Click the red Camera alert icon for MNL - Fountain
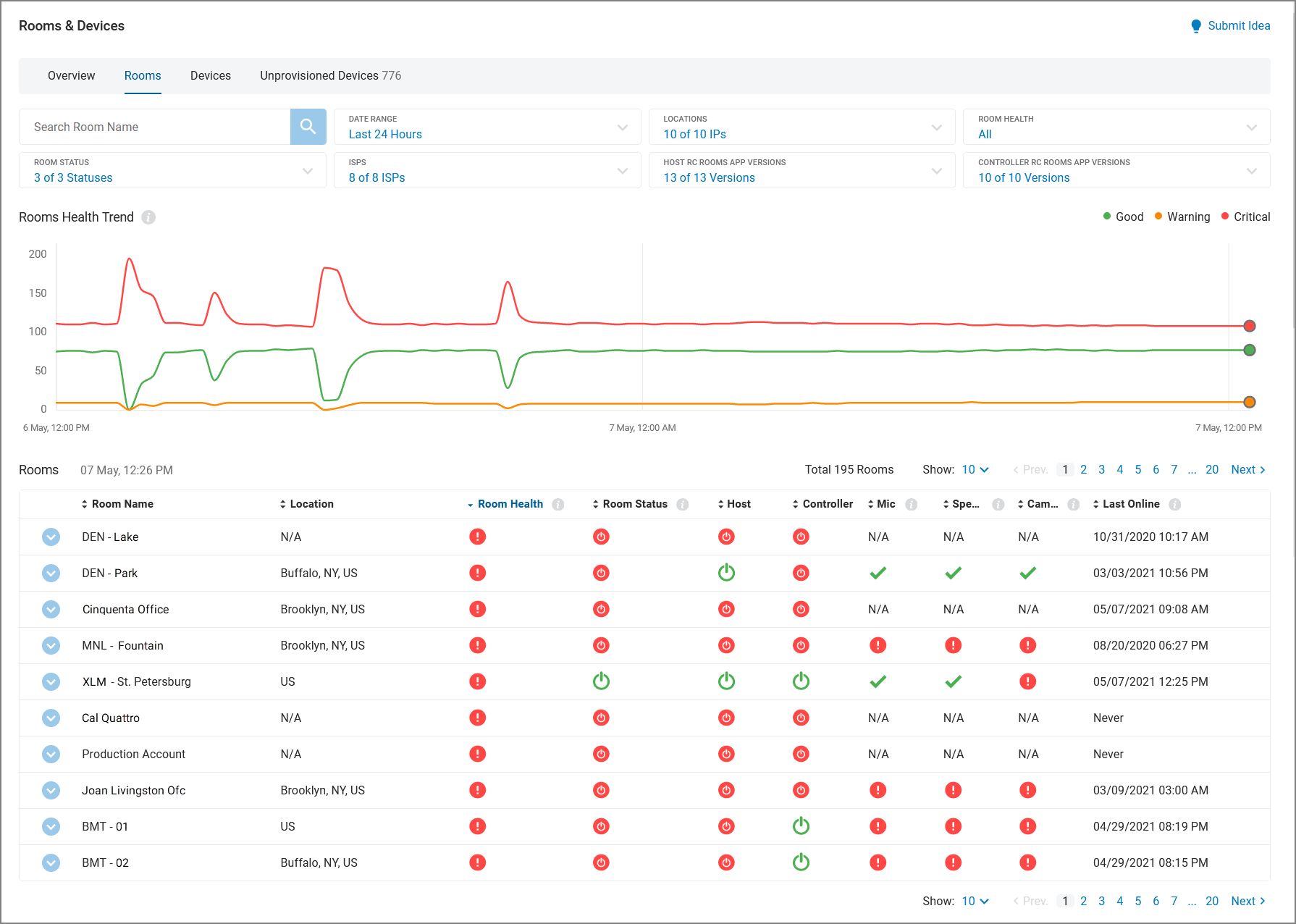1296x924 pixels. pos(1027,645)
